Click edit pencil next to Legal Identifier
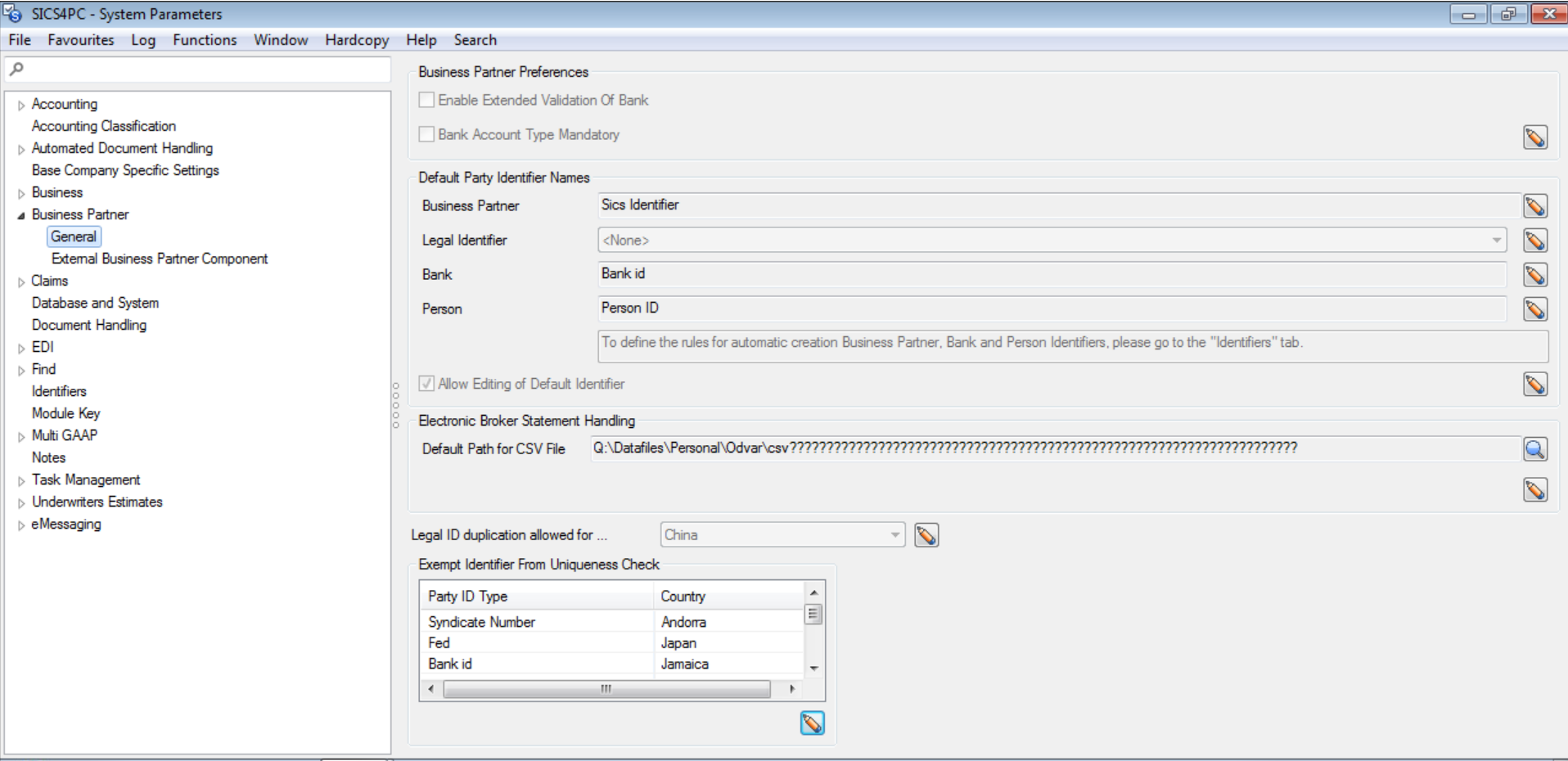1568x761 pixels. [1534, 241]
